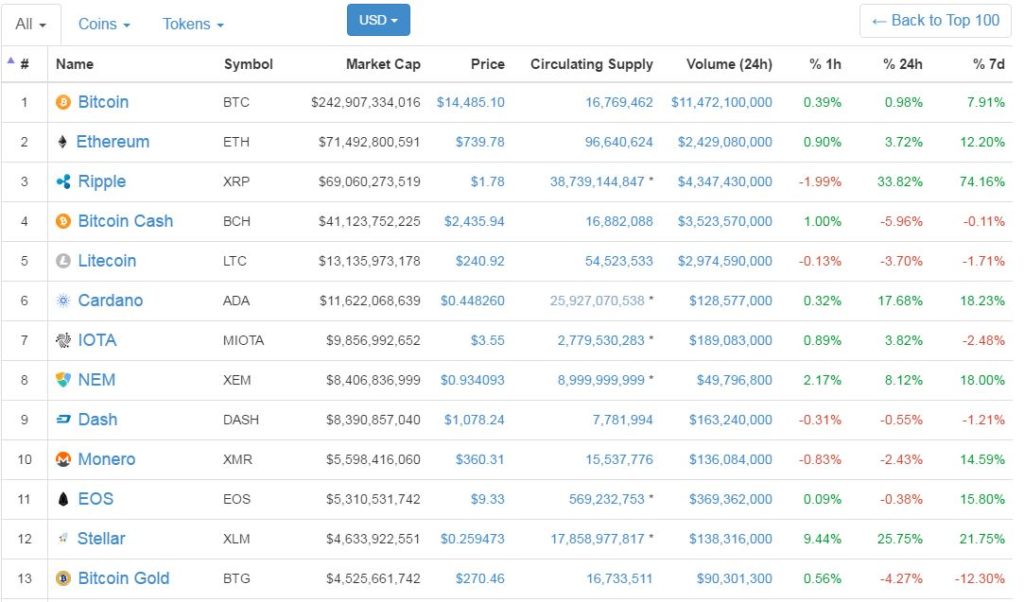Click the EOS logo icon

pyautogui.click(x=63, y=499)
